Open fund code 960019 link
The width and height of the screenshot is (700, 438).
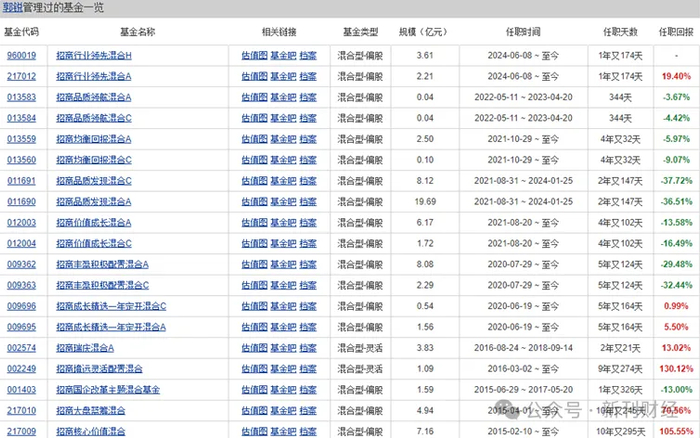click(x=21, y=55)
